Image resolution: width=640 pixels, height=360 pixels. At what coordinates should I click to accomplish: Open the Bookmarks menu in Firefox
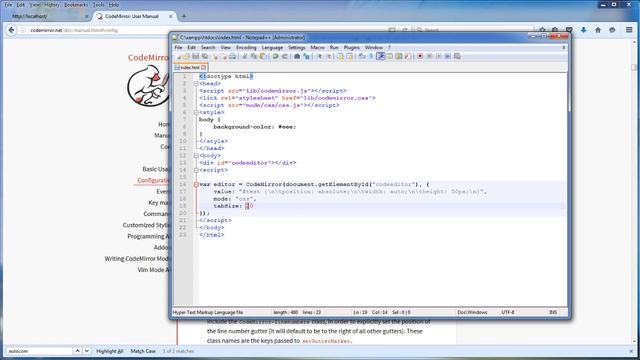(x=76, y=5)
